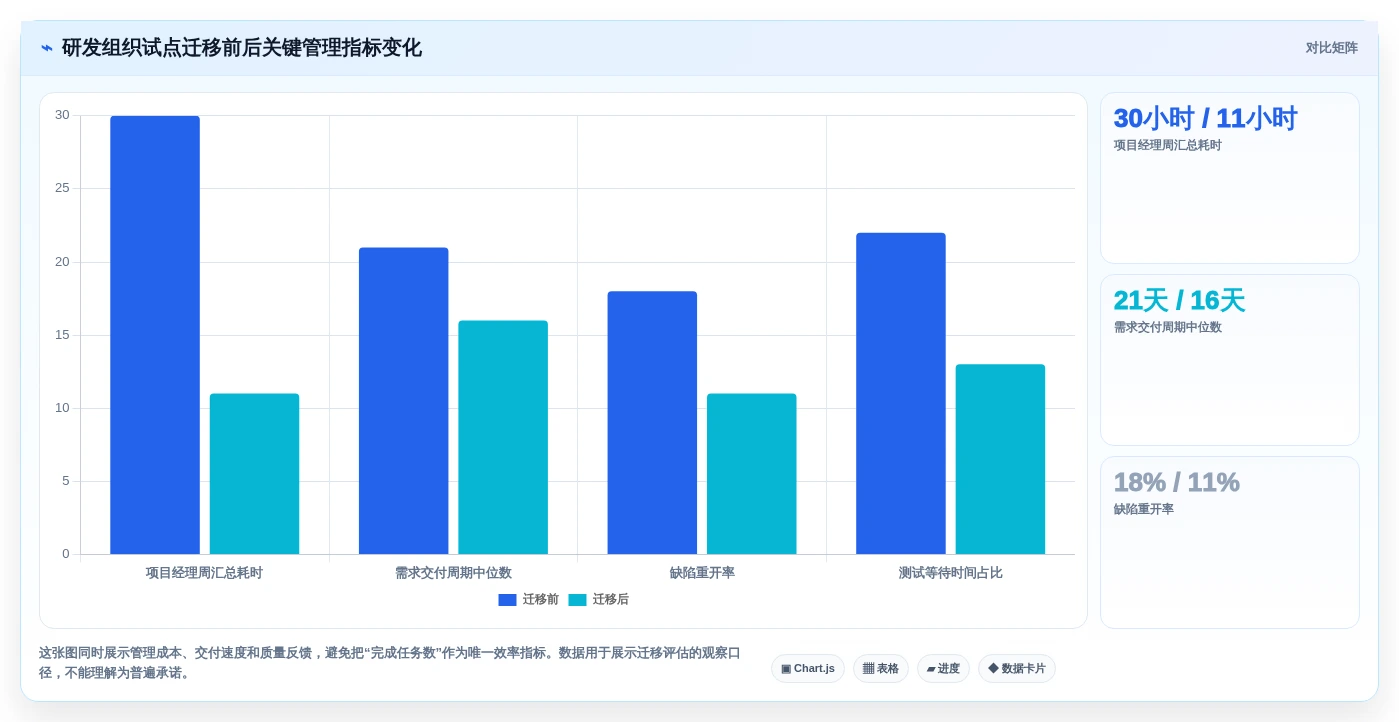Image resolution: width=1399 pixels, height=722 pixels.
Task: Click the 项目经理周汇总耗时 card caption
Action: click(1168, 145)
